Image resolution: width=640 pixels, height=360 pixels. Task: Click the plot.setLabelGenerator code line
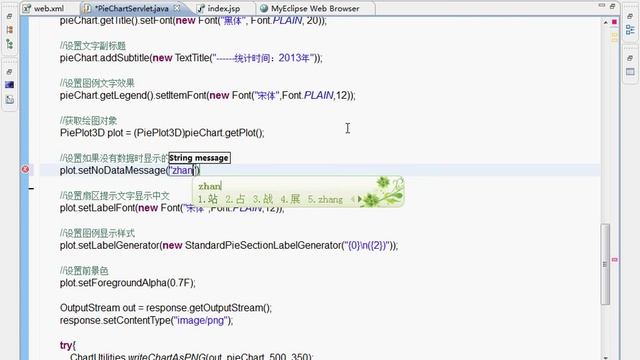229,246
